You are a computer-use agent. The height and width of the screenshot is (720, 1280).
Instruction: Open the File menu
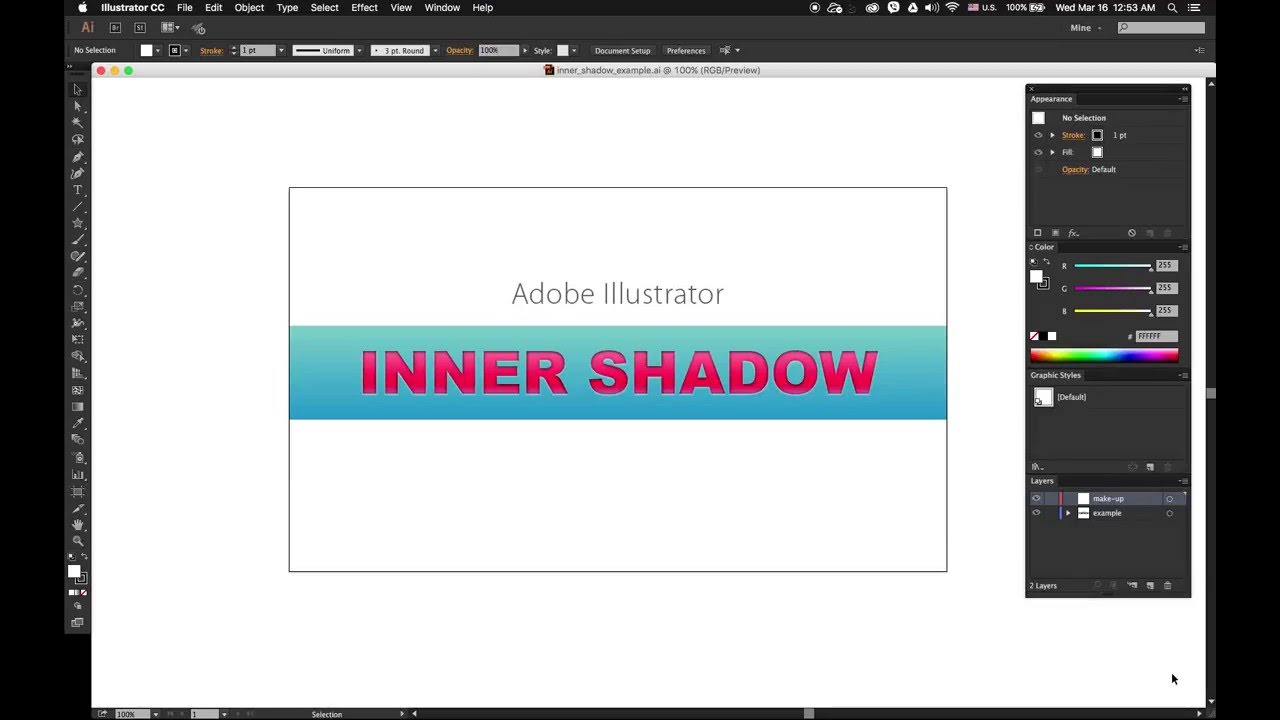tap(185, 7)
